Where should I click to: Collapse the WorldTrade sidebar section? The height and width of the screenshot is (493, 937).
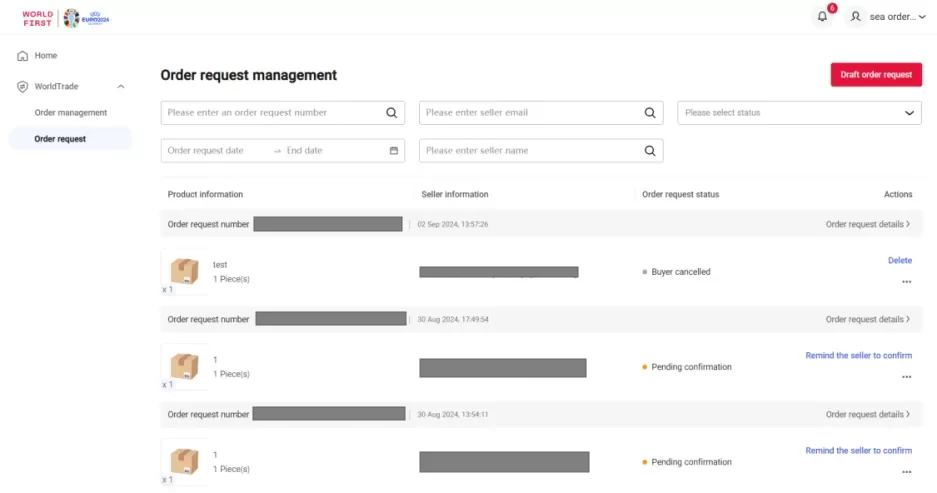click(121, 87)
